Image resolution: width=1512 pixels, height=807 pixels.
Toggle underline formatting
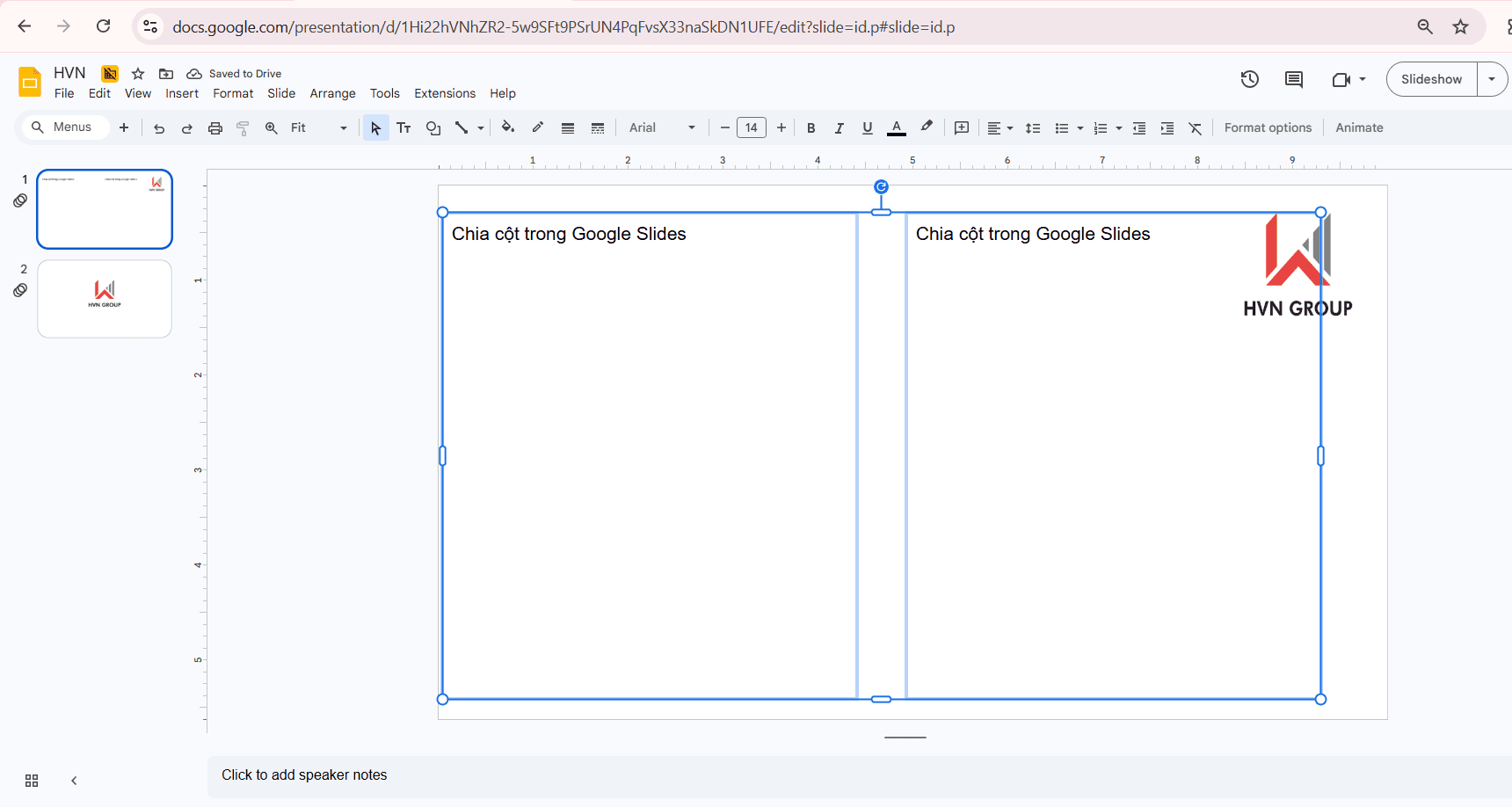click(868, 127)
